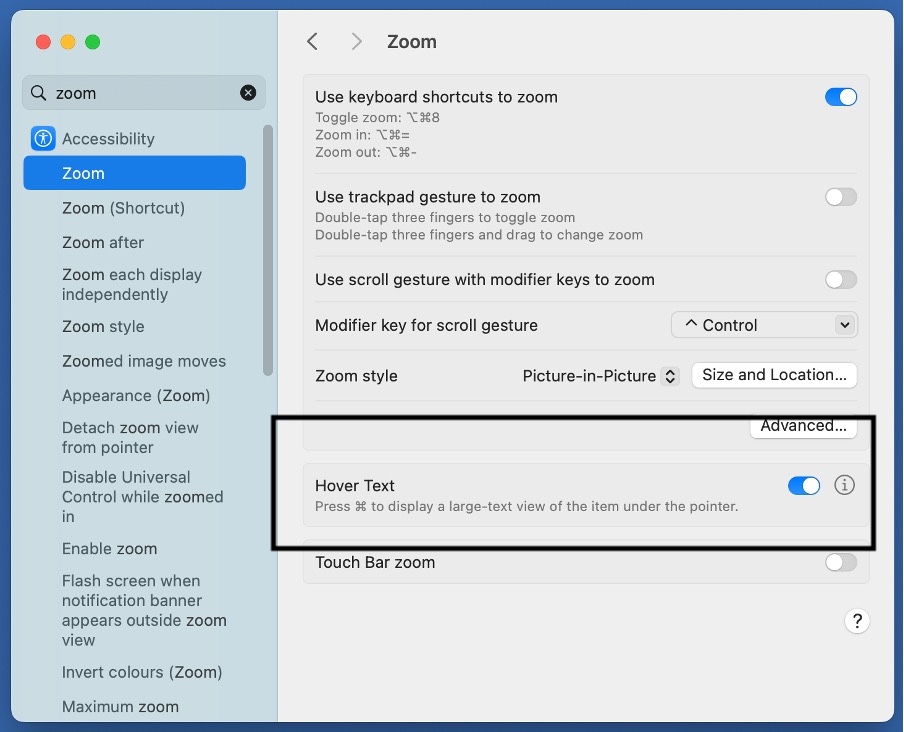
Task: Open the Picture-in-Picture zoom style popup
Action: pyautogui.click(x=600, y=376)
